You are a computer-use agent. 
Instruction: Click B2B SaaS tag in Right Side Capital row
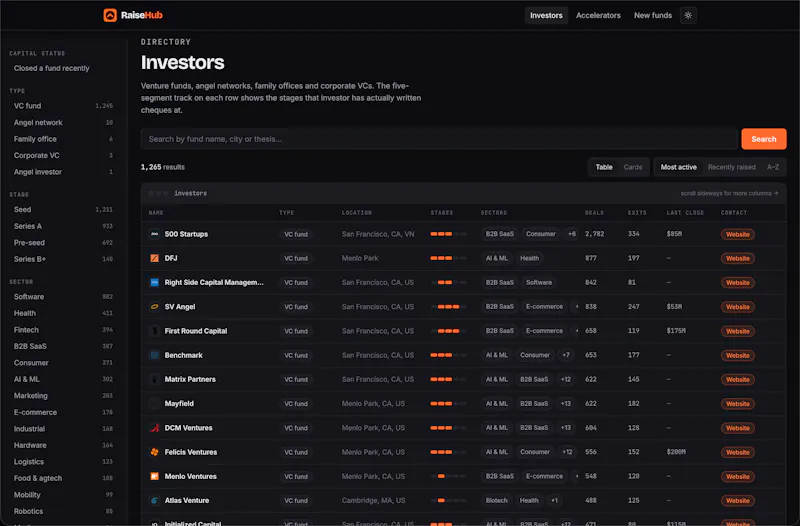coord(499,282)
